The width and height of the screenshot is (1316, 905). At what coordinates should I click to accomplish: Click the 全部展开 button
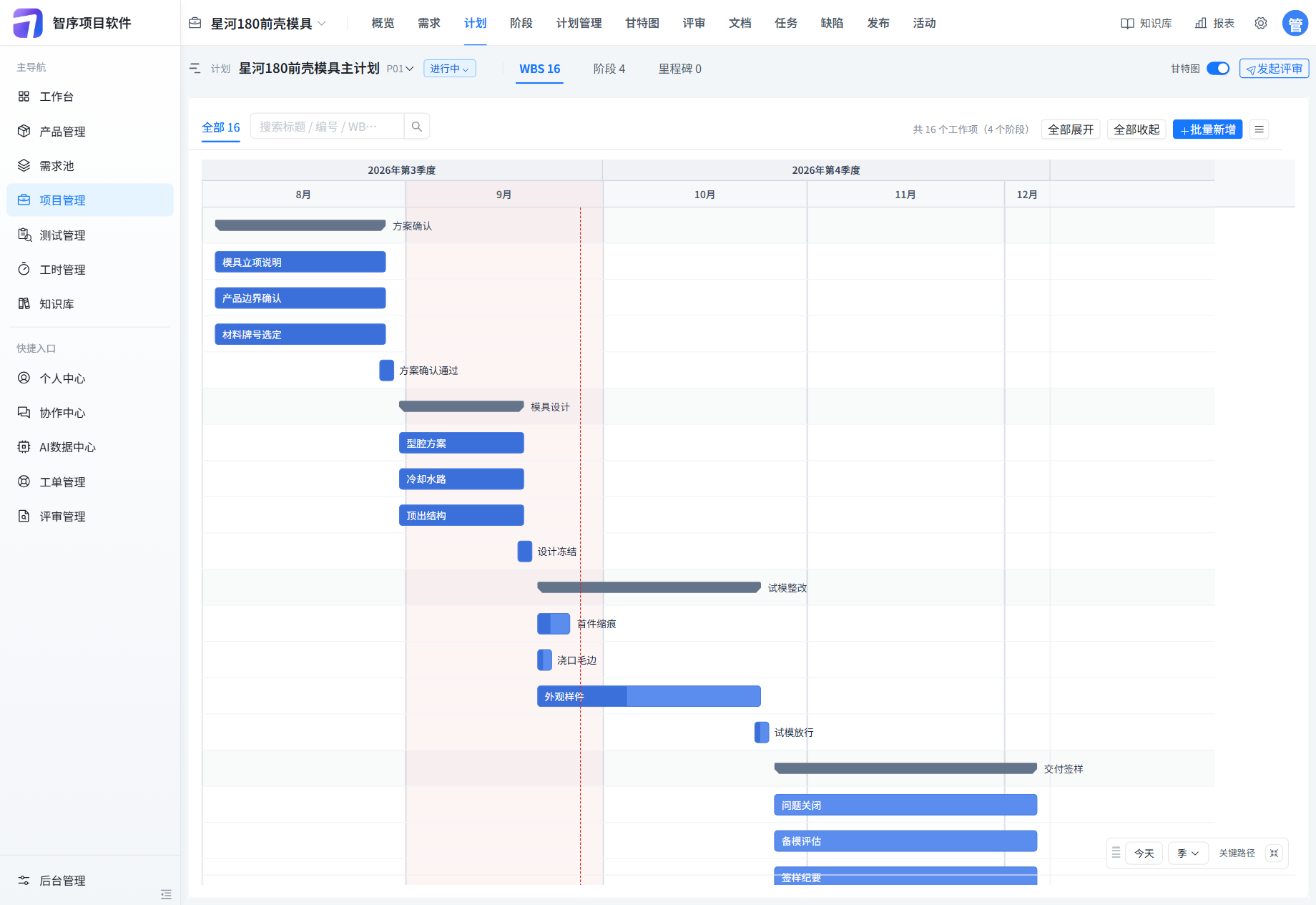tap(1071, 129)
